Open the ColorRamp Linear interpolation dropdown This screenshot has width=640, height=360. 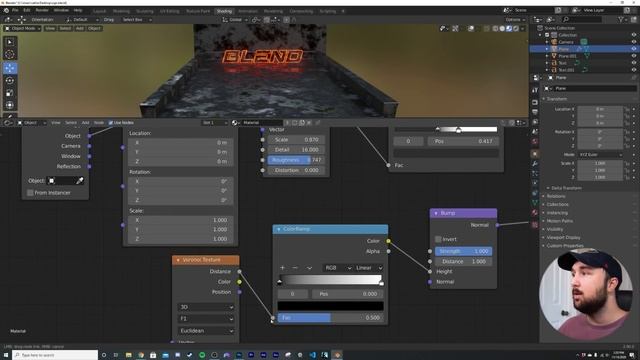tap(369, 268)
